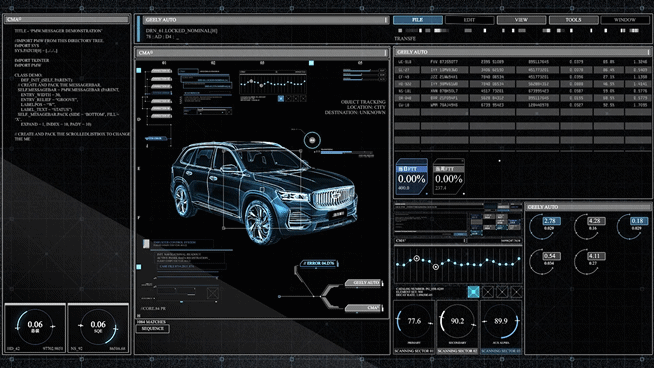Image resolution: width=654 pixels, height=368 pixels.
Task: Toggle the last crossed box below right graph
Action: pos(516,292)
